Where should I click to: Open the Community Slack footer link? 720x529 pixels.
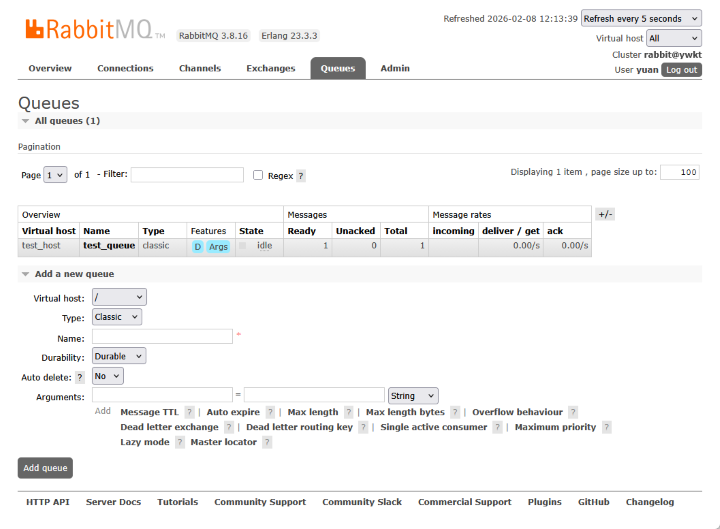pyautogui.click(x=362, y=502)
